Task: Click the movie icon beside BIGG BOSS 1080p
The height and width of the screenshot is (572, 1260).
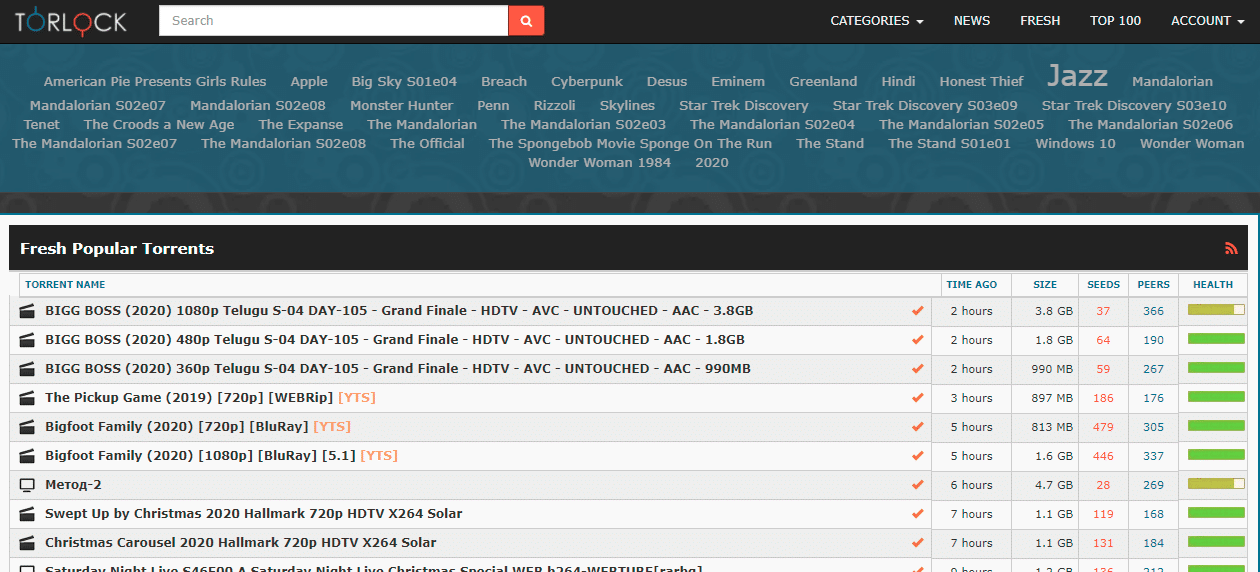Action: click(28, 311)
